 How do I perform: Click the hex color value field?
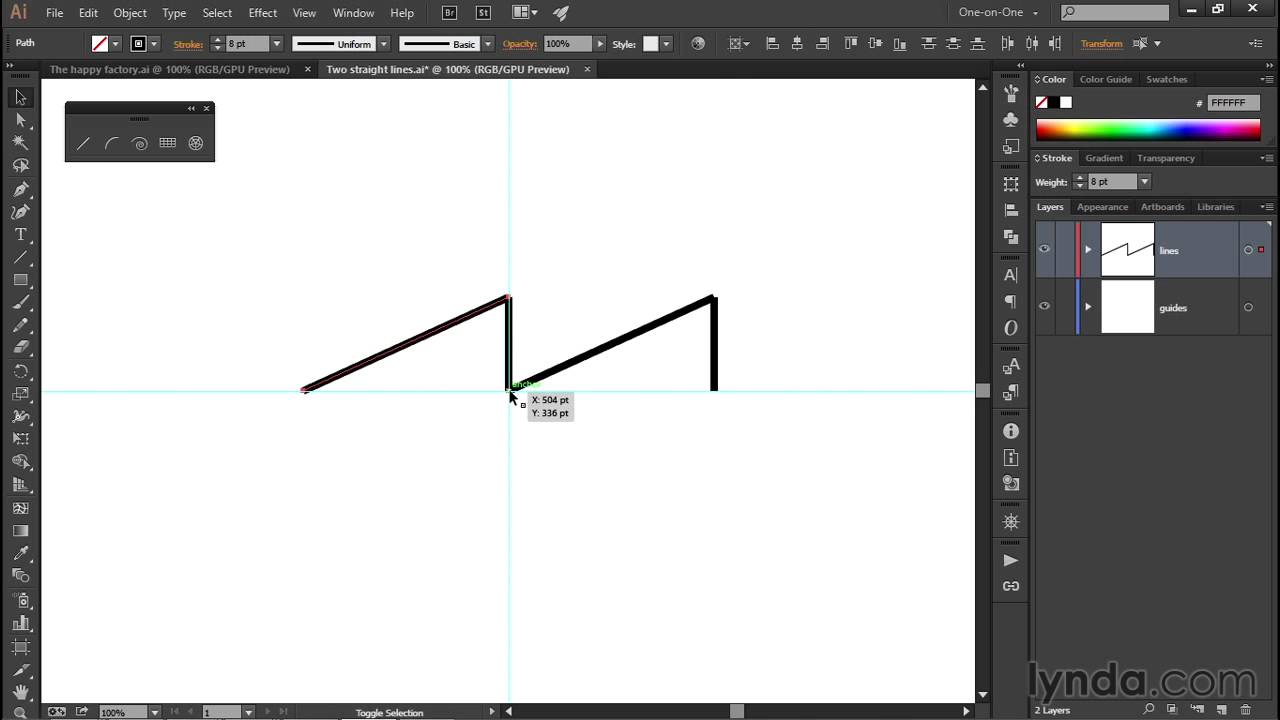[1234, 103]
